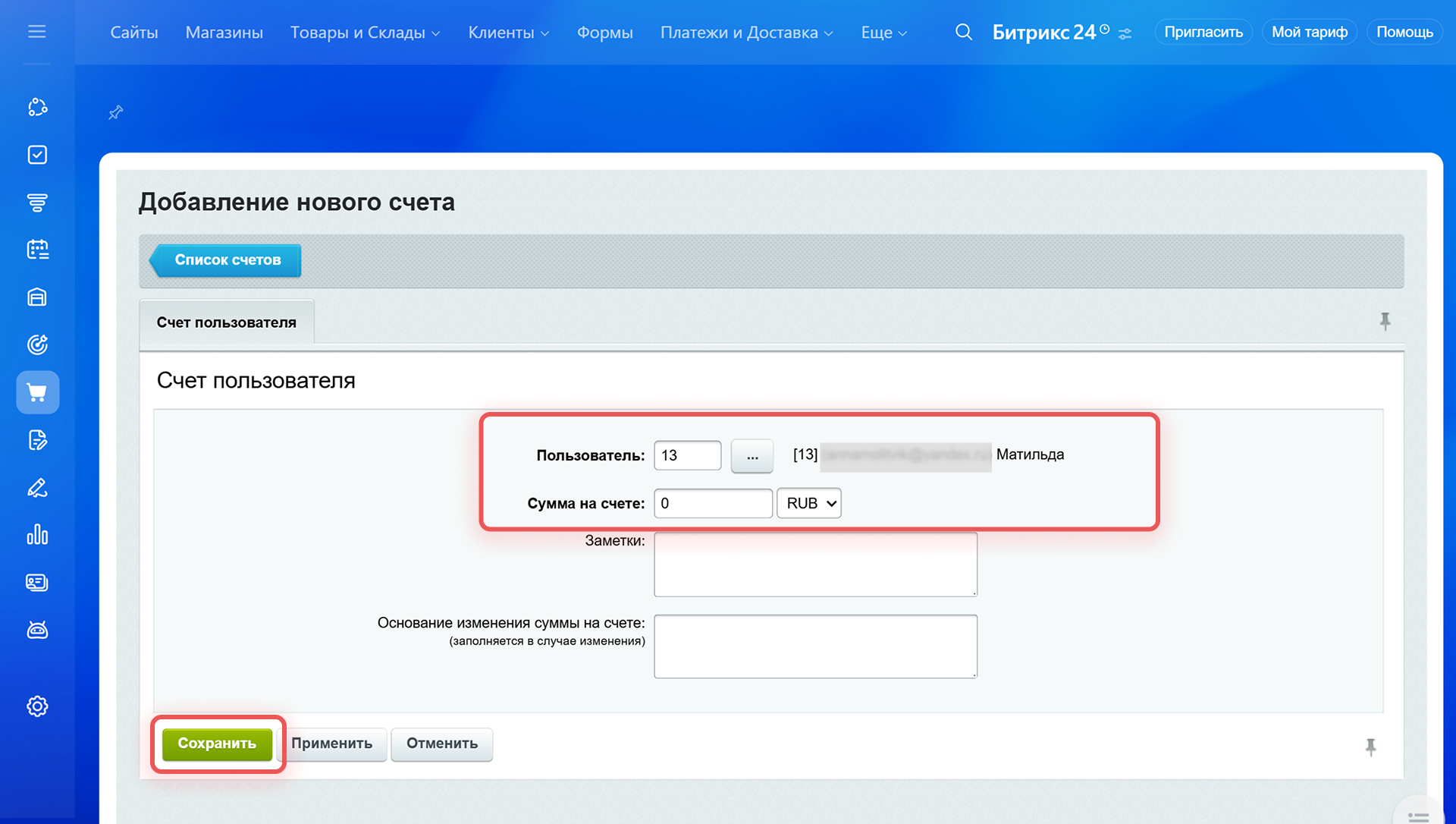This screenshot has width=1456, height=824.
Task: Expand the Клиенты menu
Action: pos(508,33)
